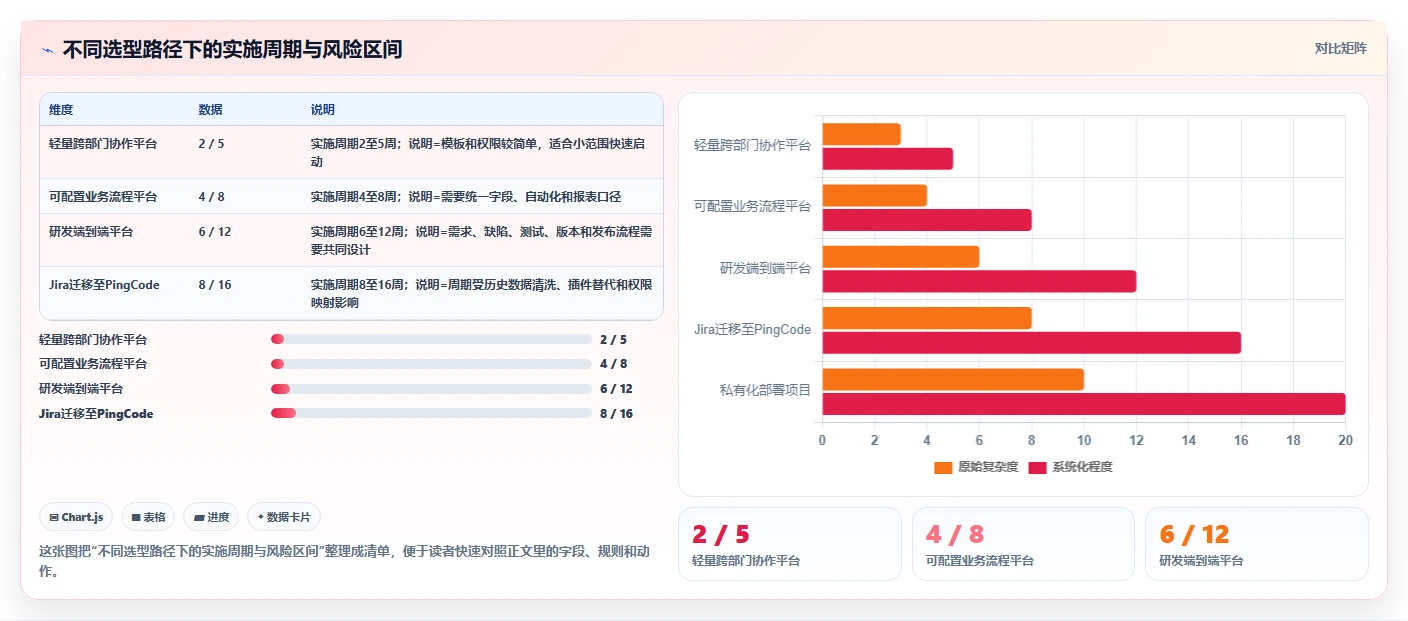The height and width of the screenshot is (621, 1408).
Task: Click the 研发端到端平台 progress bar
Action: (431, 389)
